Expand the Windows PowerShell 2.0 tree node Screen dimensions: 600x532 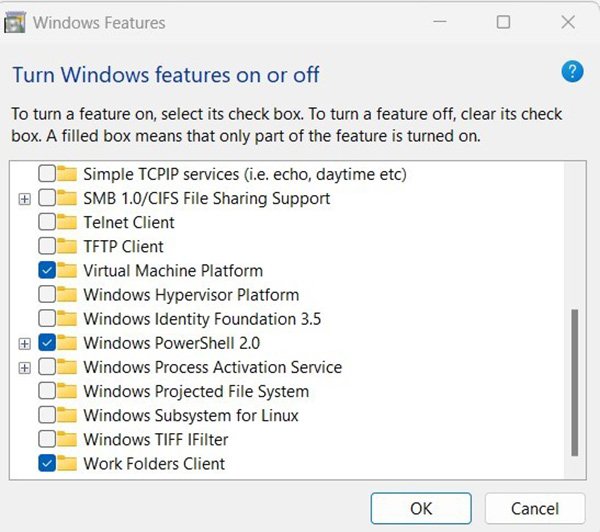coord(25,343)
